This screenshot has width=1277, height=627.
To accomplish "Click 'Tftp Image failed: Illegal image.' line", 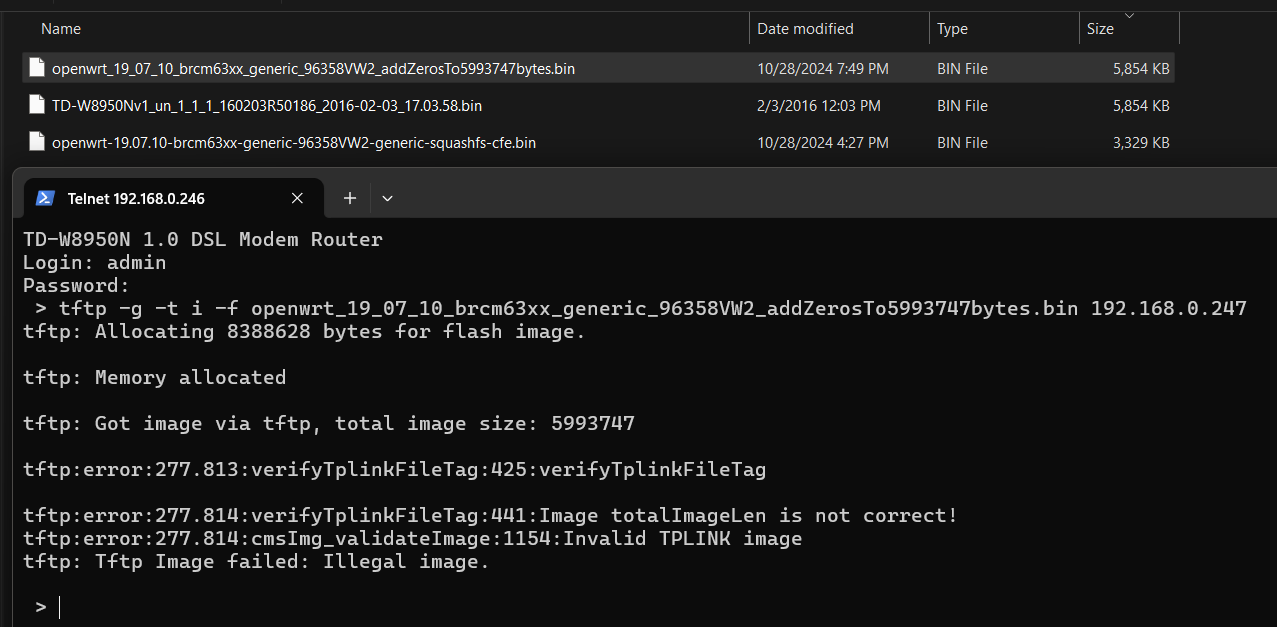I will pos(256,562).
